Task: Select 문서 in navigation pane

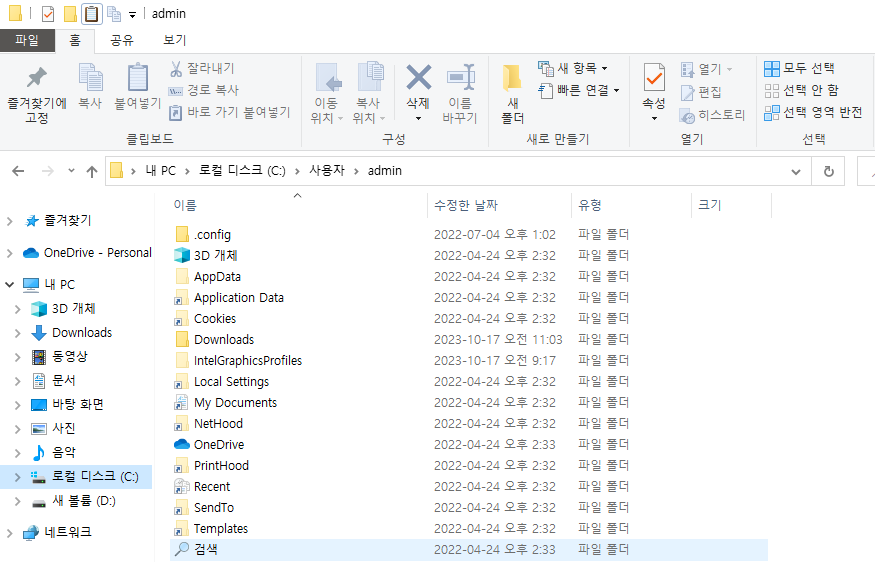Action: pos(63,381)
